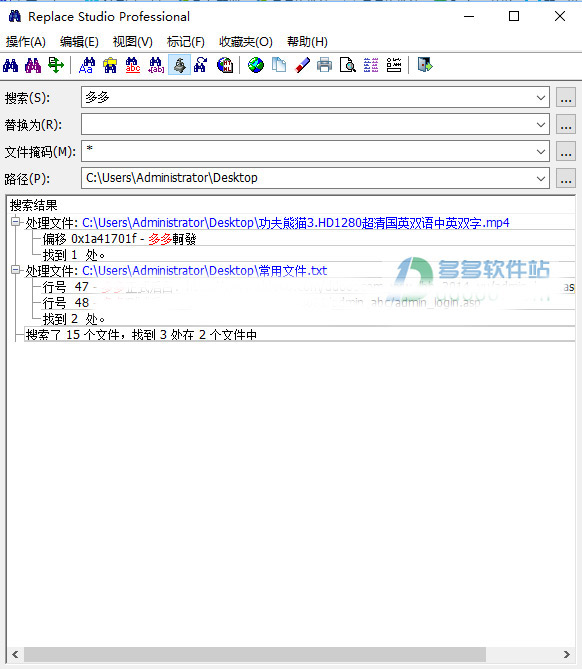Toggle the regular expression (ab) binoculars icon
The height and width of the screenshot is (669, 582).
pos(156,65)
